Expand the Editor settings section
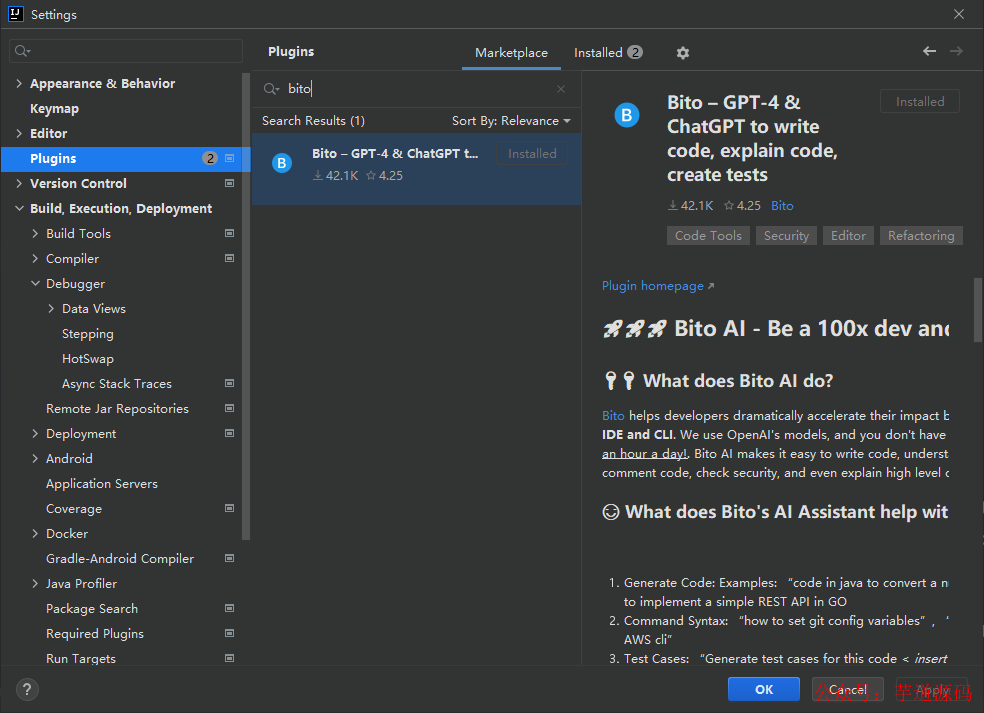 click(x=19, y=133)
